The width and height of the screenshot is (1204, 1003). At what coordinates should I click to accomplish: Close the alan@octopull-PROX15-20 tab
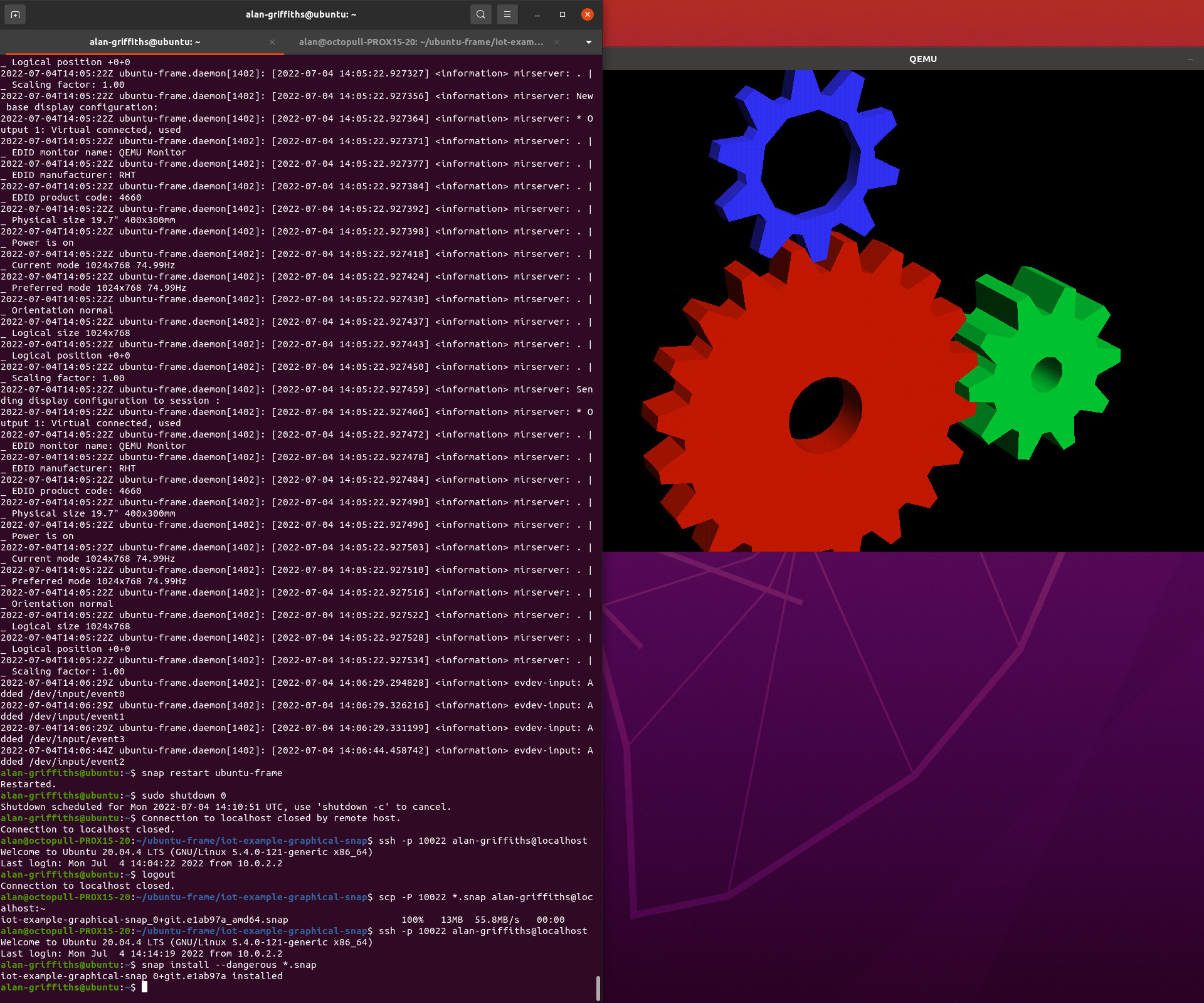coord(557,42)
